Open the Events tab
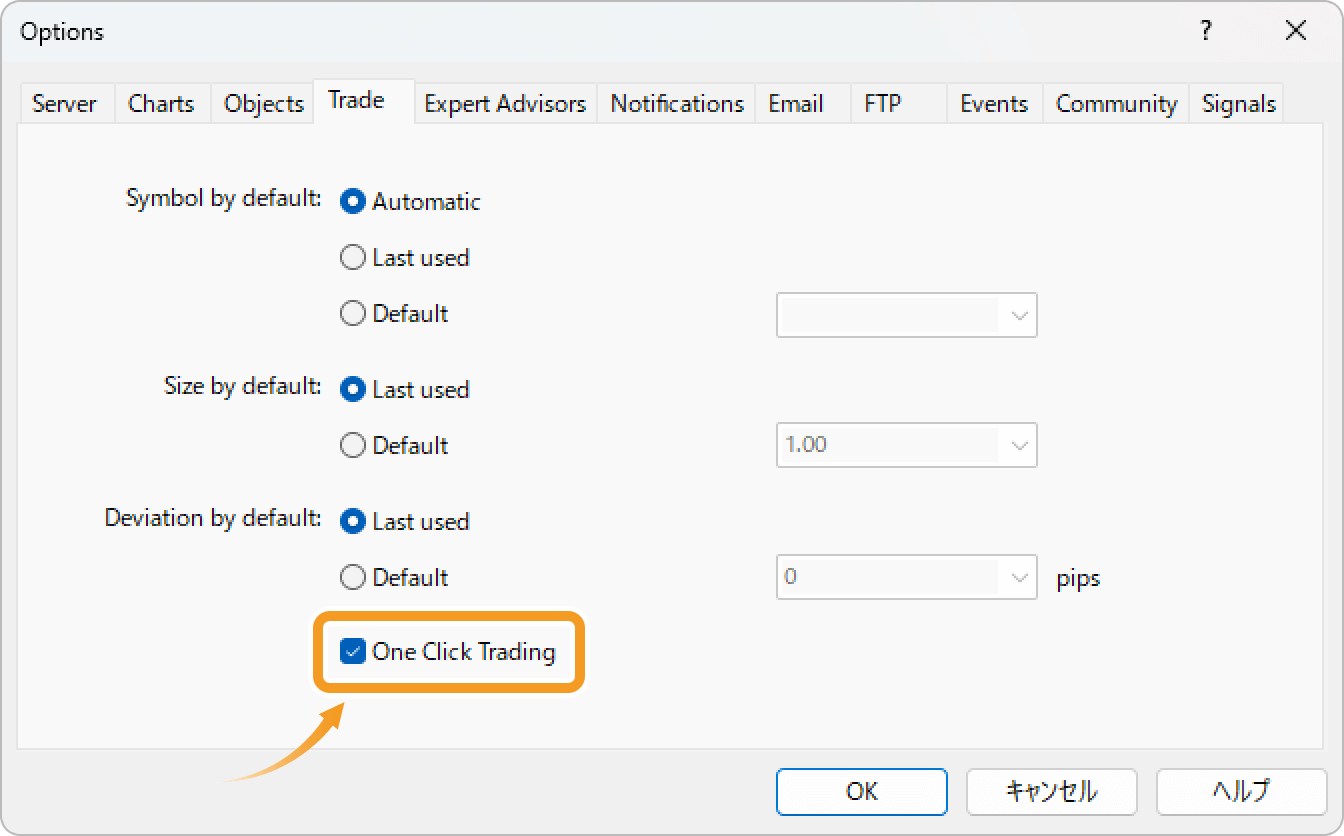The width and height of the screenshot is (1344, 836). coord(993,103)
